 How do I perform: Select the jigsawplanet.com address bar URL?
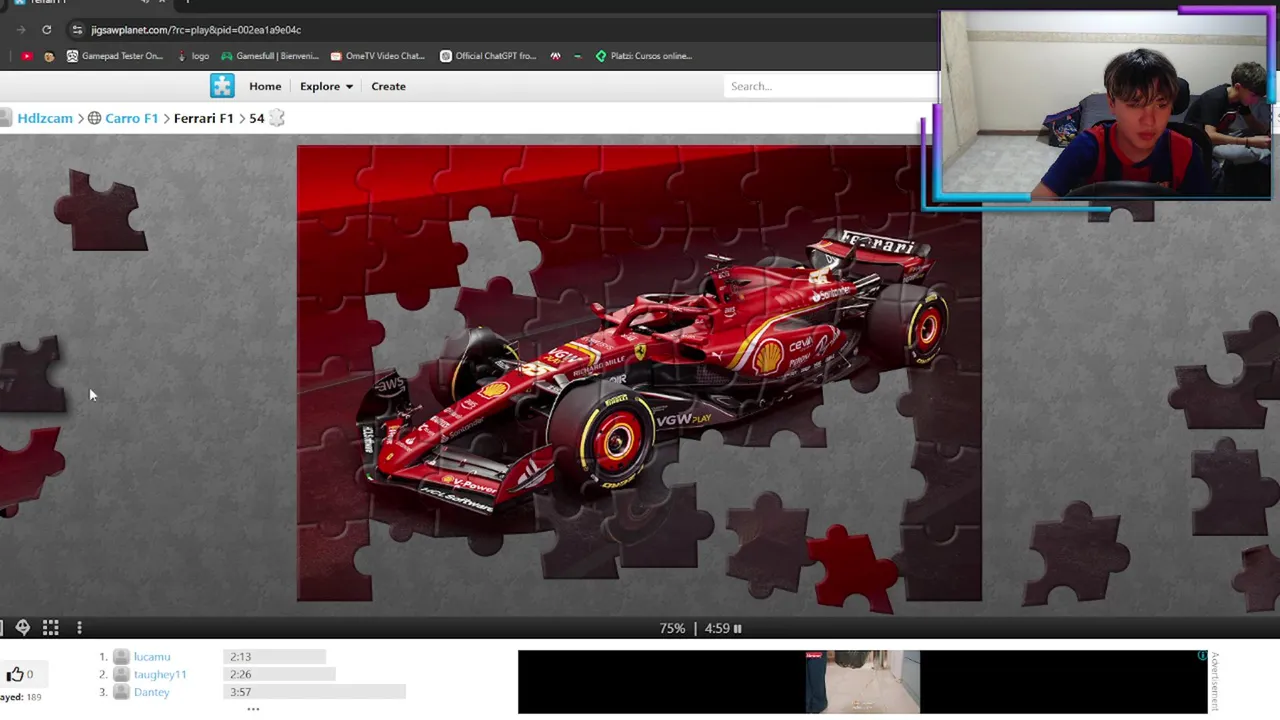[196, 30]
